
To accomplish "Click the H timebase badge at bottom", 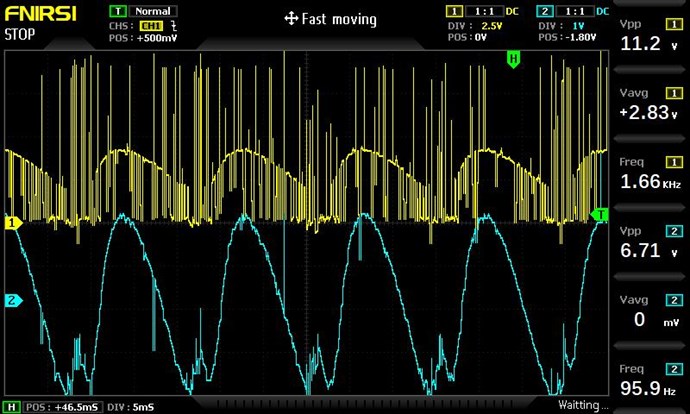I will [11, 406].
